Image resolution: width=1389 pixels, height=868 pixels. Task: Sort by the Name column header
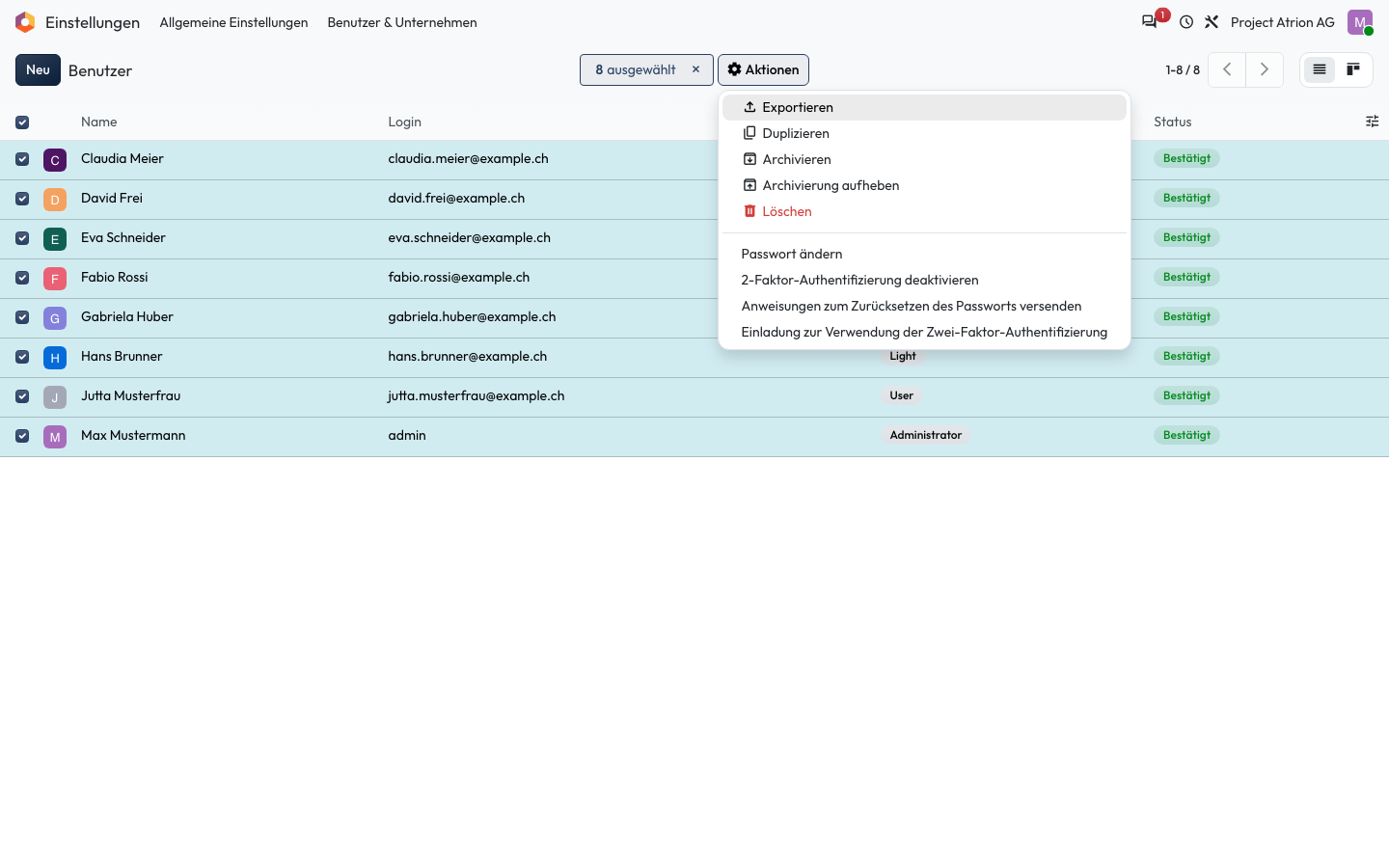point(99,122)
